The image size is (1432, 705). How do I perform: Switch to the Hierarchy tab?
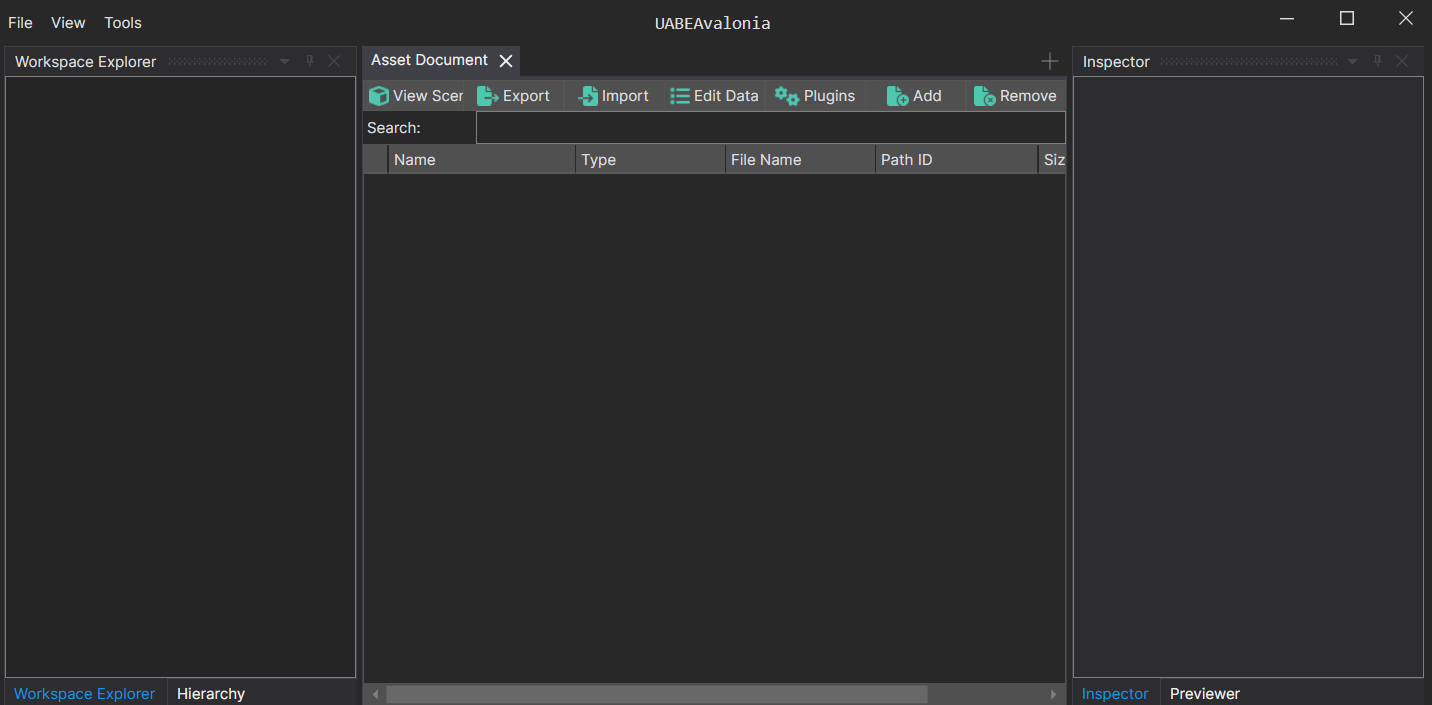[211, 693]
